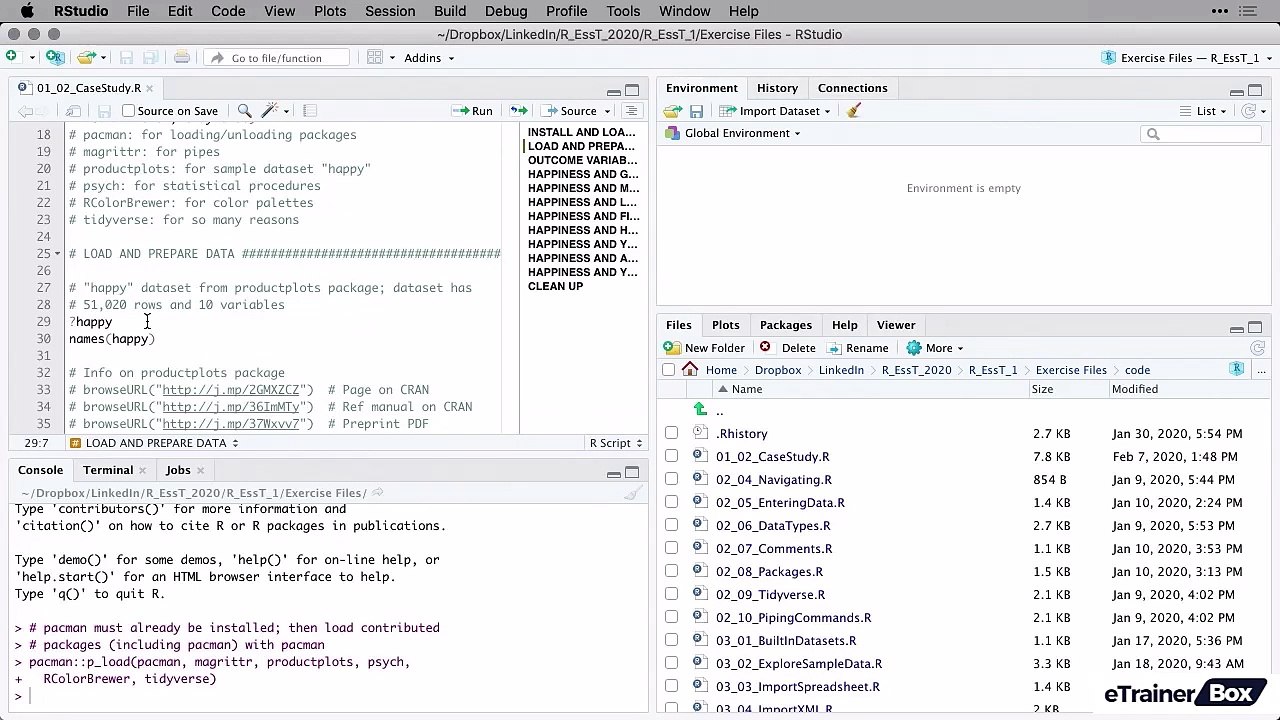Load workspace icon in Environment pane
Screen dimensions: 1280x720
pyautogui.click(x=673, y=111)
